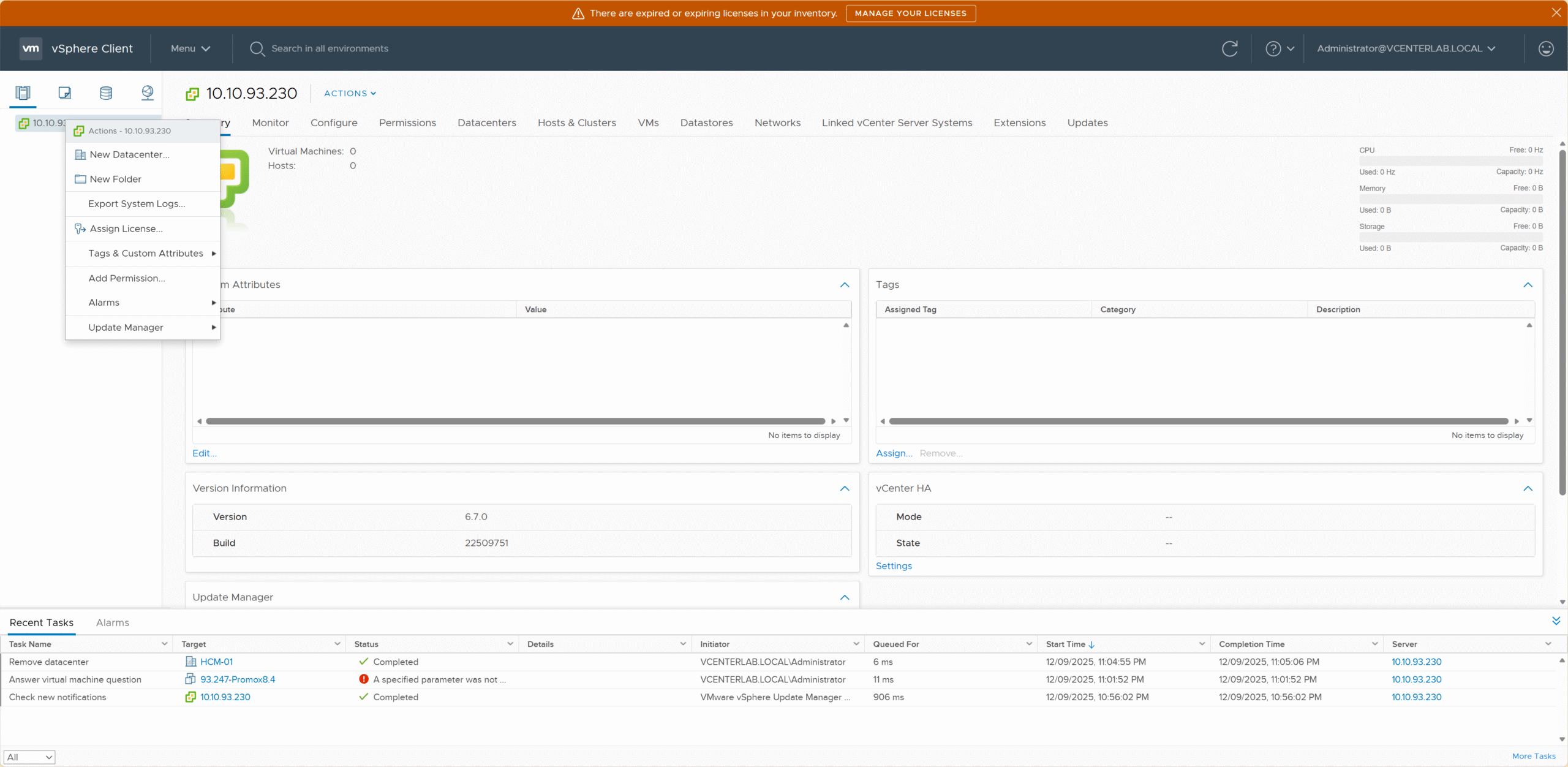
Task: Collapse the Version Information panel
Action: (x=845, y=488)
